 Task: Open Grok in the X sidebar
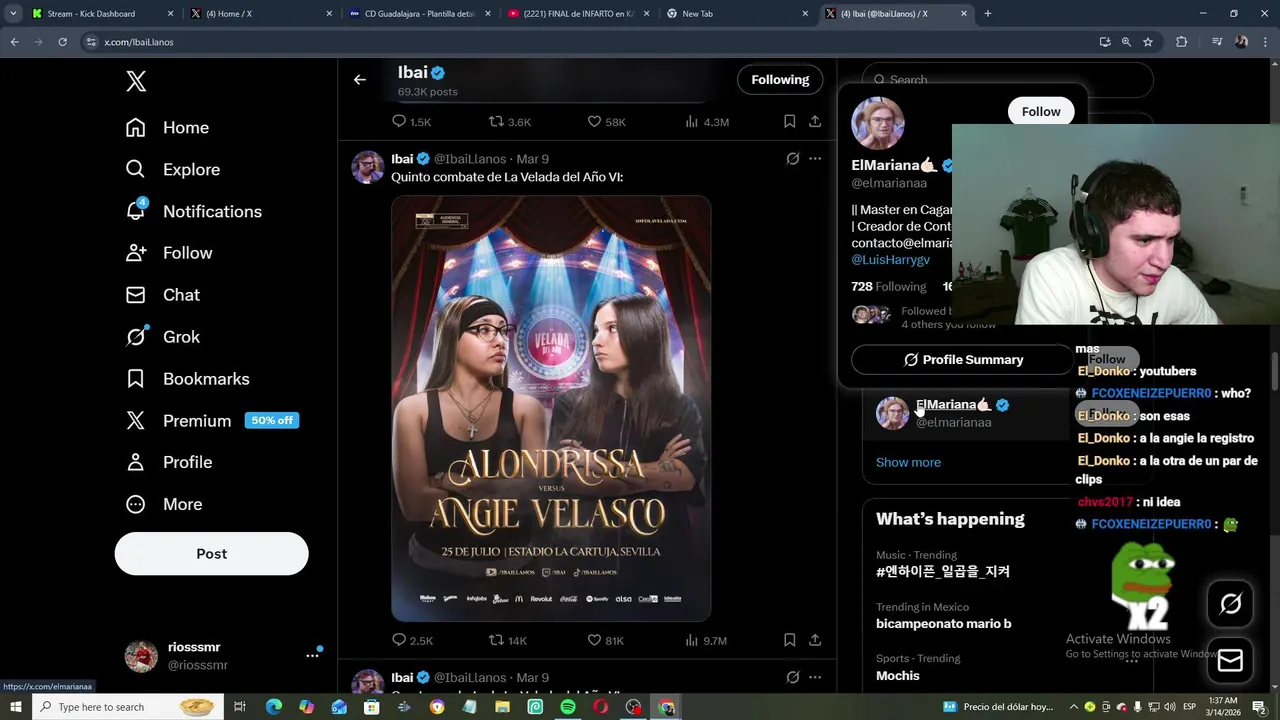click(162, 337)
